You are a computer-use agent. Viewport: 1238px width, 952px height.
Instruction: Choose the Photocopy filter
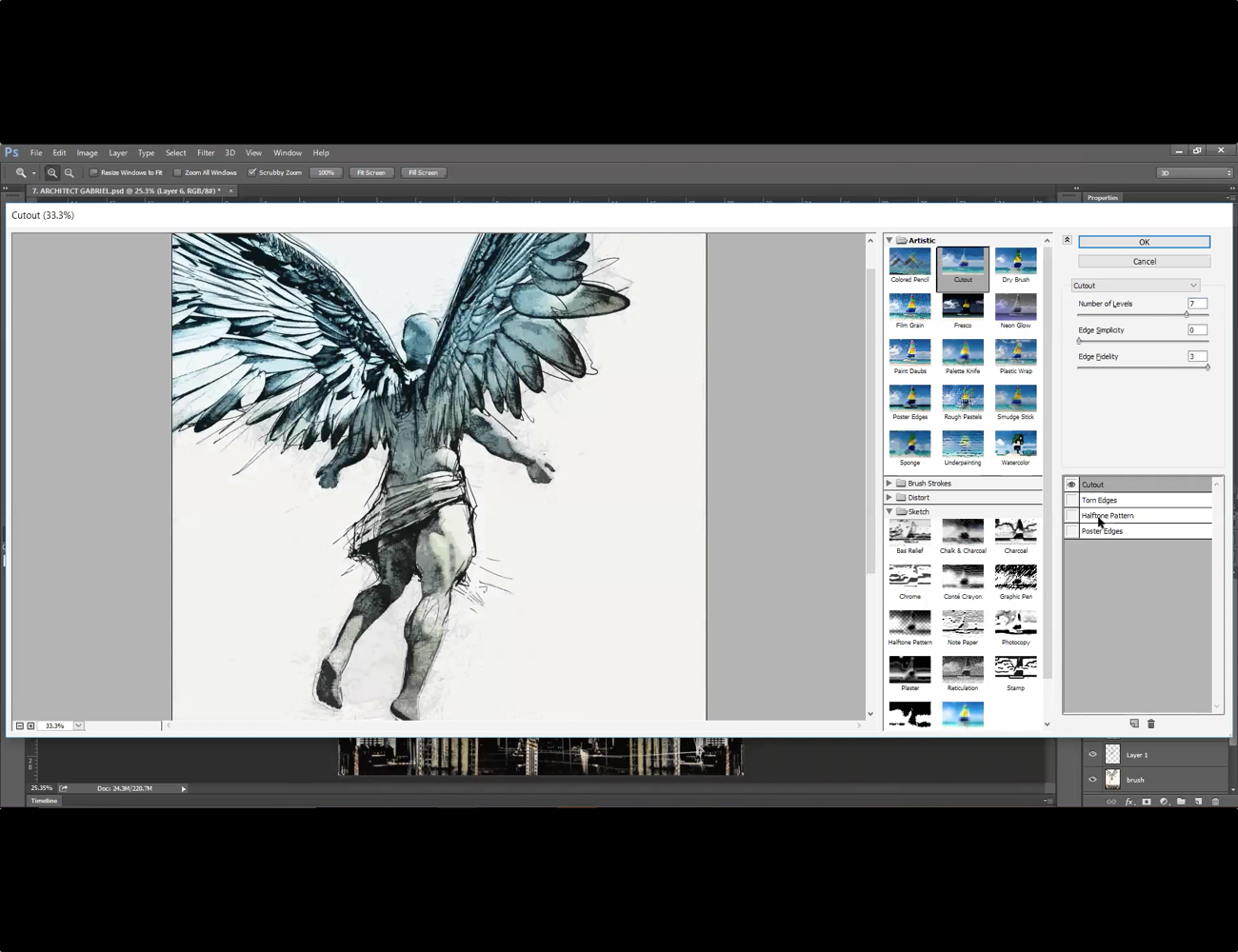point(1015,627)
